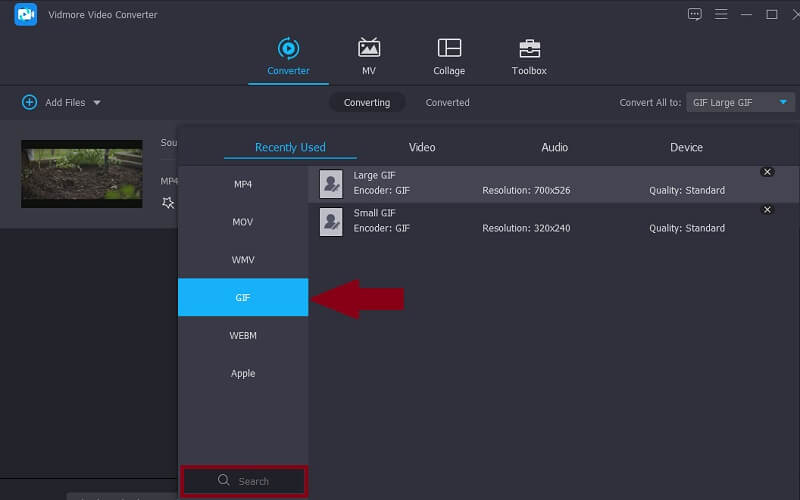Delete the Small GIF preset
The image size is (800, 500).
pos(767,210)
